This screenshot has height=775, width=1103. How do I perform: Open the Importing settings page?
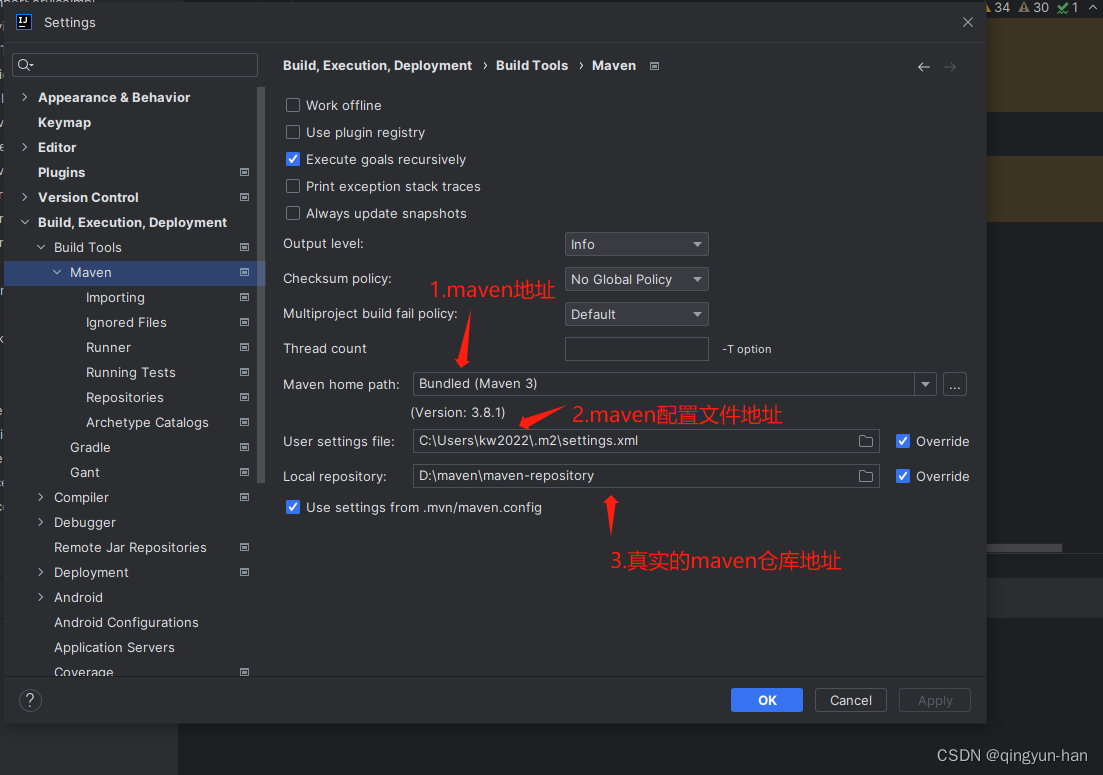[x=115, y=297]
